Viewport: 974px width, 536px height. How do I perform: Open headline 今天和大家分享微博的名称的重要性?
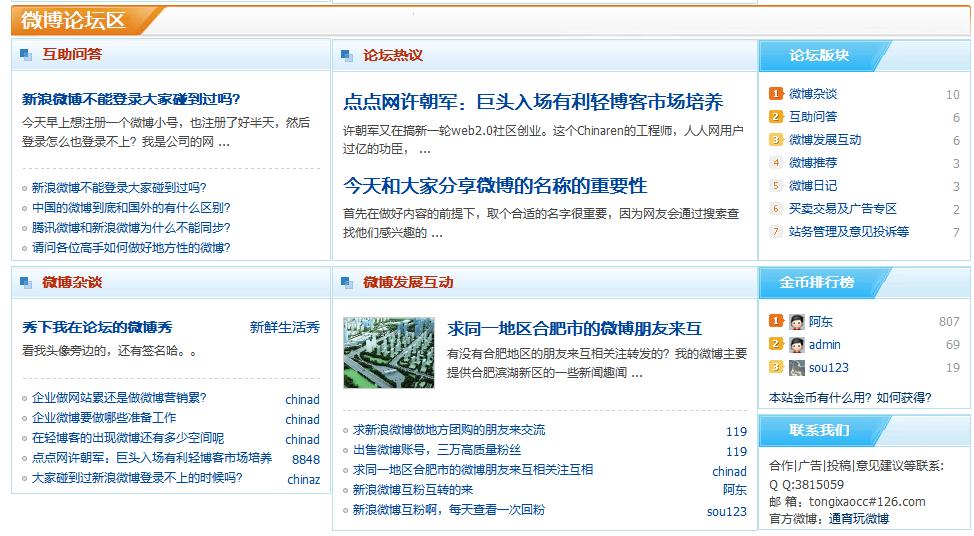(x=495, y=186)
